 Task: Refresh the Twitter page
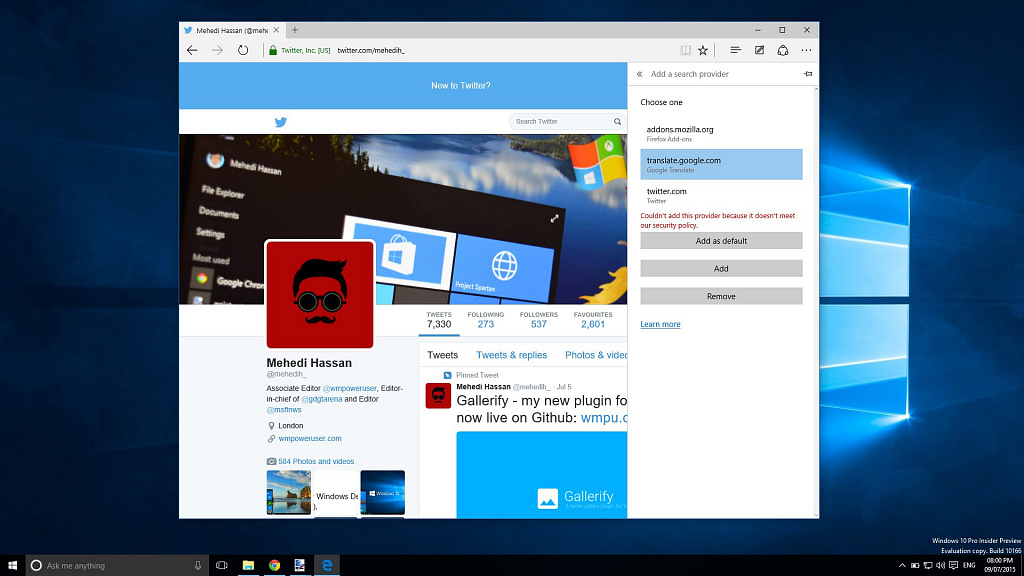[x=243, y=50]
